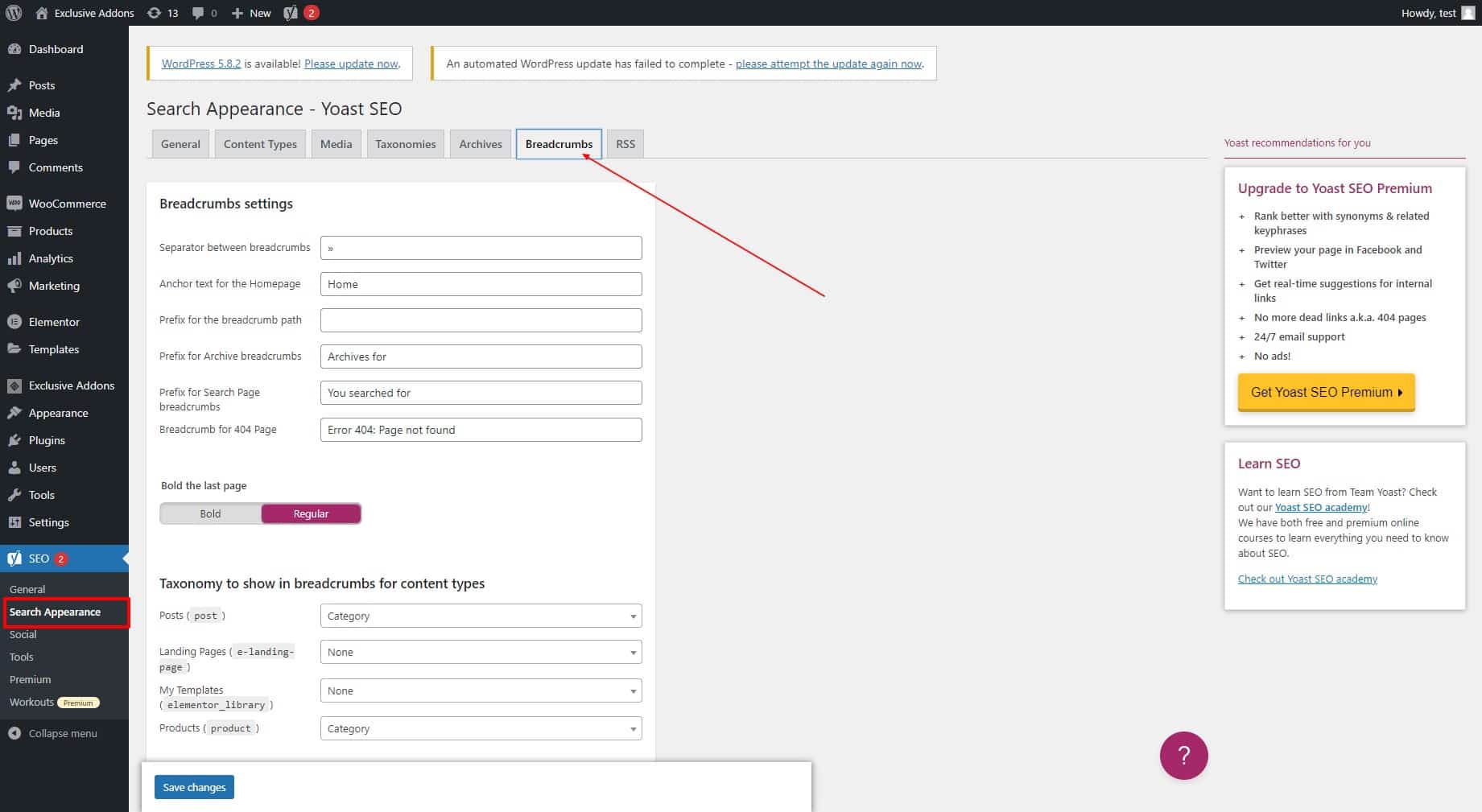1482x812 pixels.
Task: Open Products taxonomy dropdown
Action: point(481,728)
